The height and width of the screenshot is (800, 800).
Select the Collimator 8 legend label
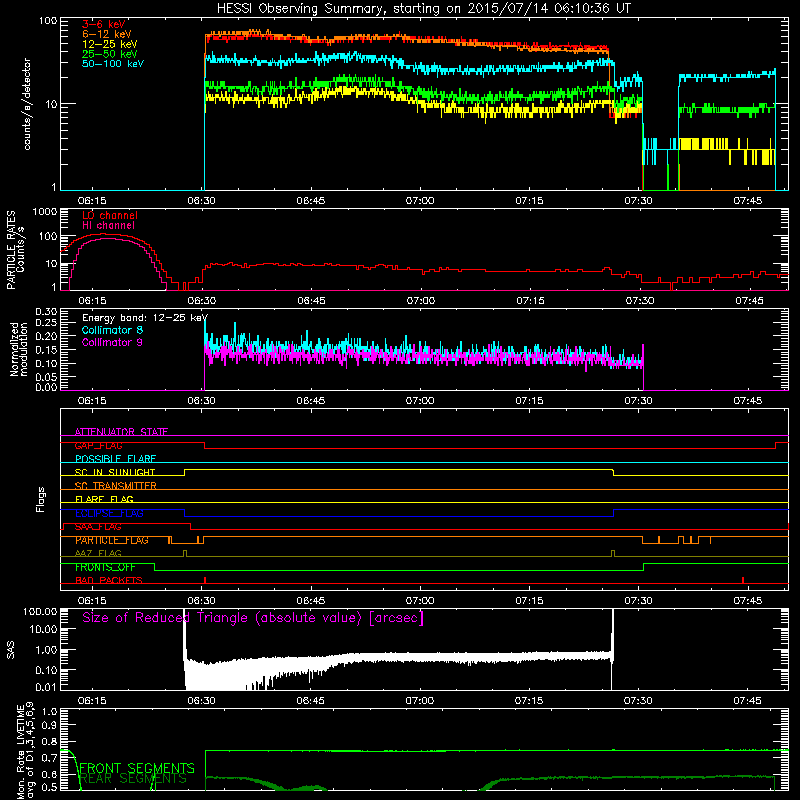point(112,330)
